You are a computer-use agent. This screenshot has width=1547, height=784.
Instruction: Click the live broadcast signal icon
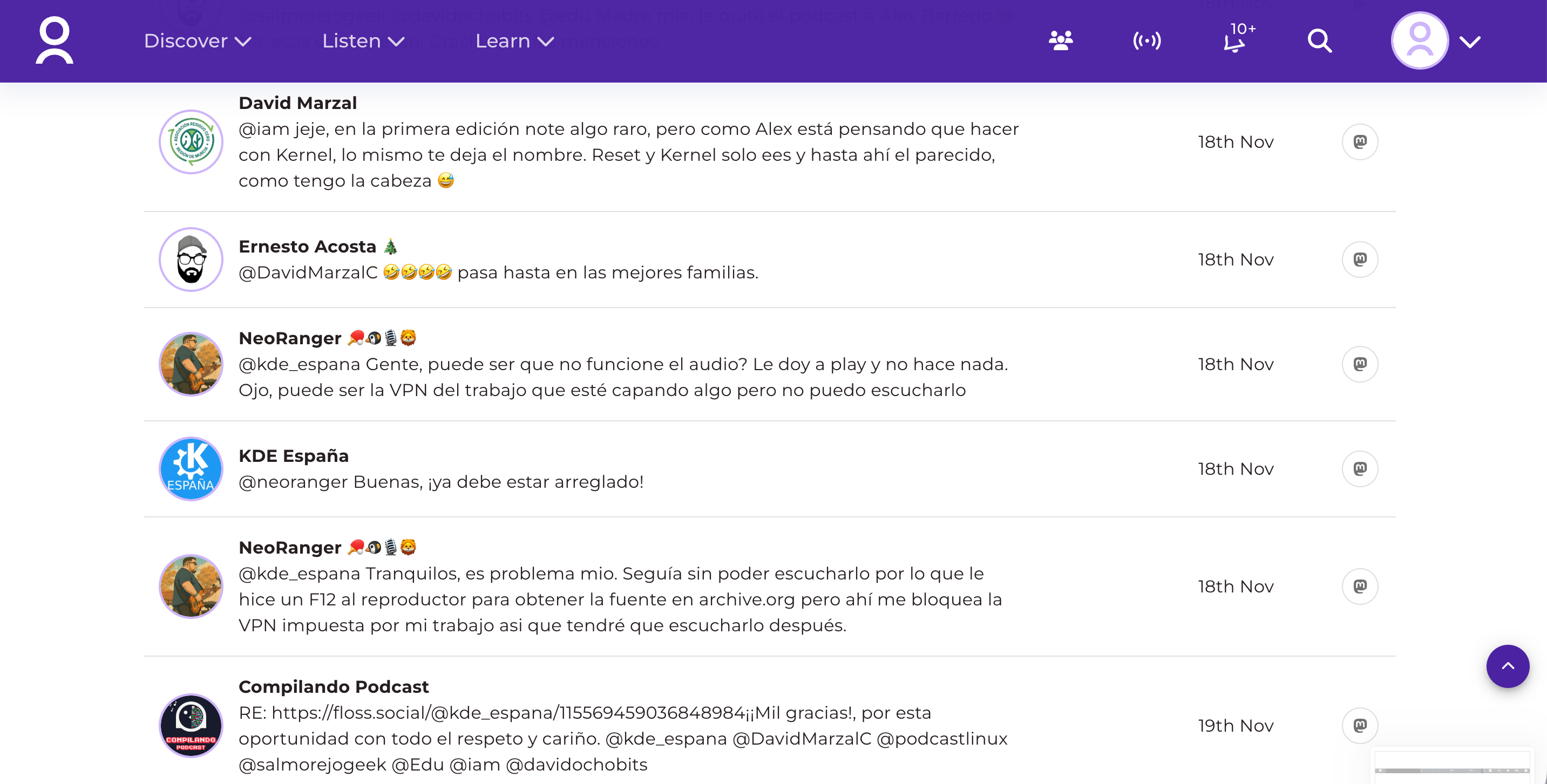click(1146, 41)
